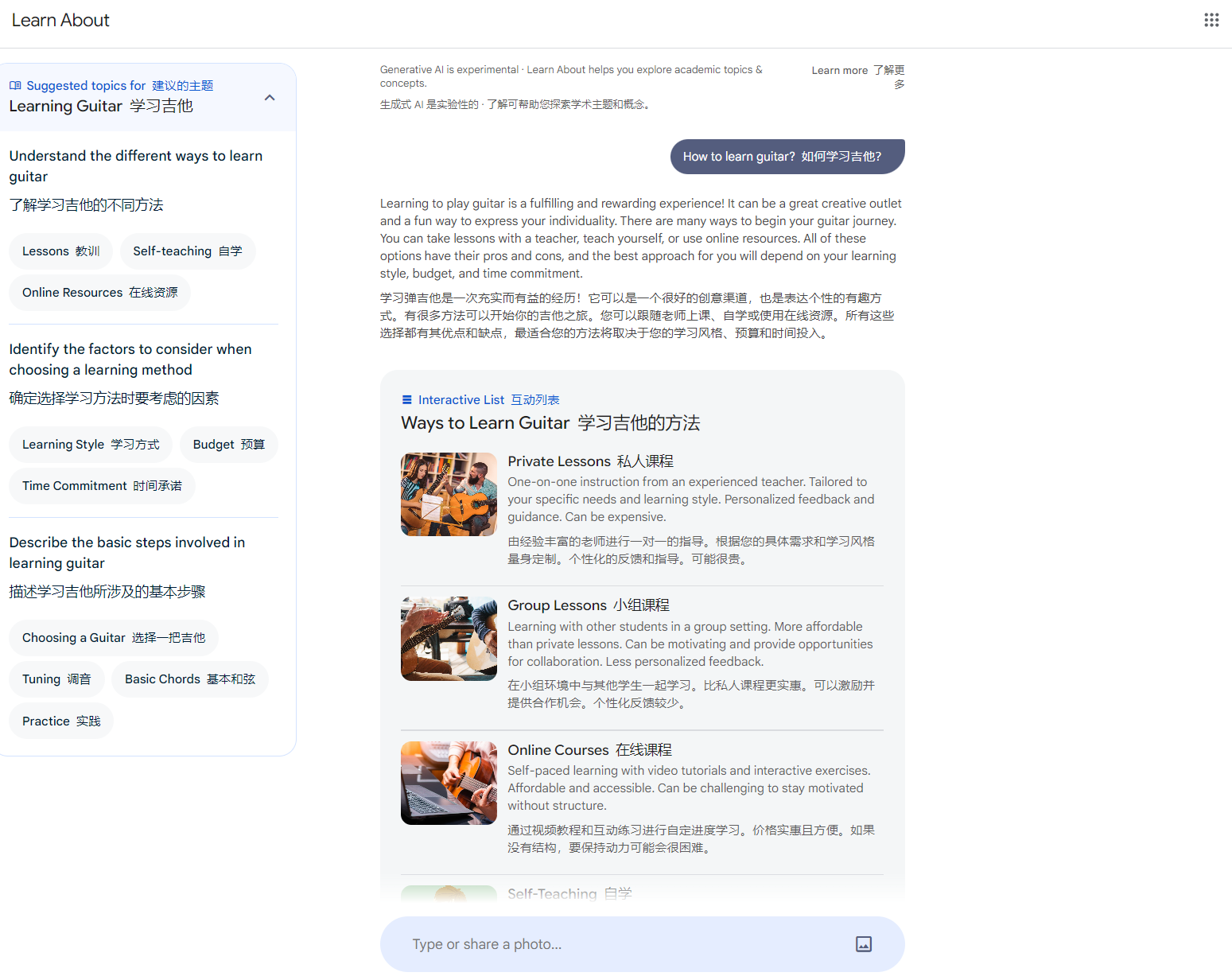The width and height of the screenshot is (1232, 980).
Task: Choose the Time Commitment chip
Action: pyautogui.click(x=102, y=486)
